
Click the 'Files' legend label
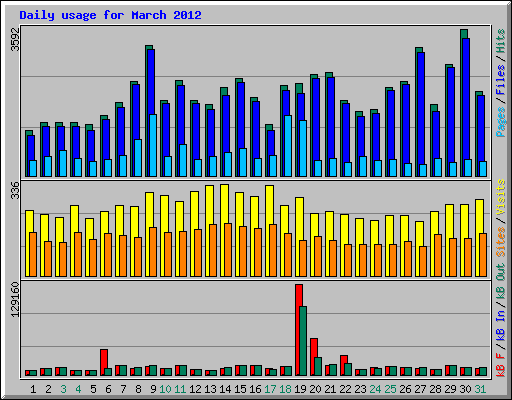click(x=501, y=79)
